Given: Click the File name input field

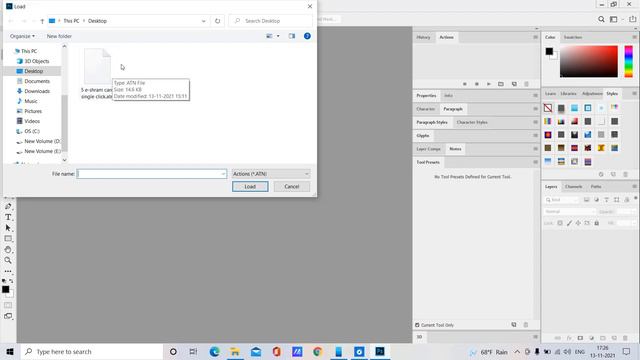Looking at the screenshot, I should point(151,174).
